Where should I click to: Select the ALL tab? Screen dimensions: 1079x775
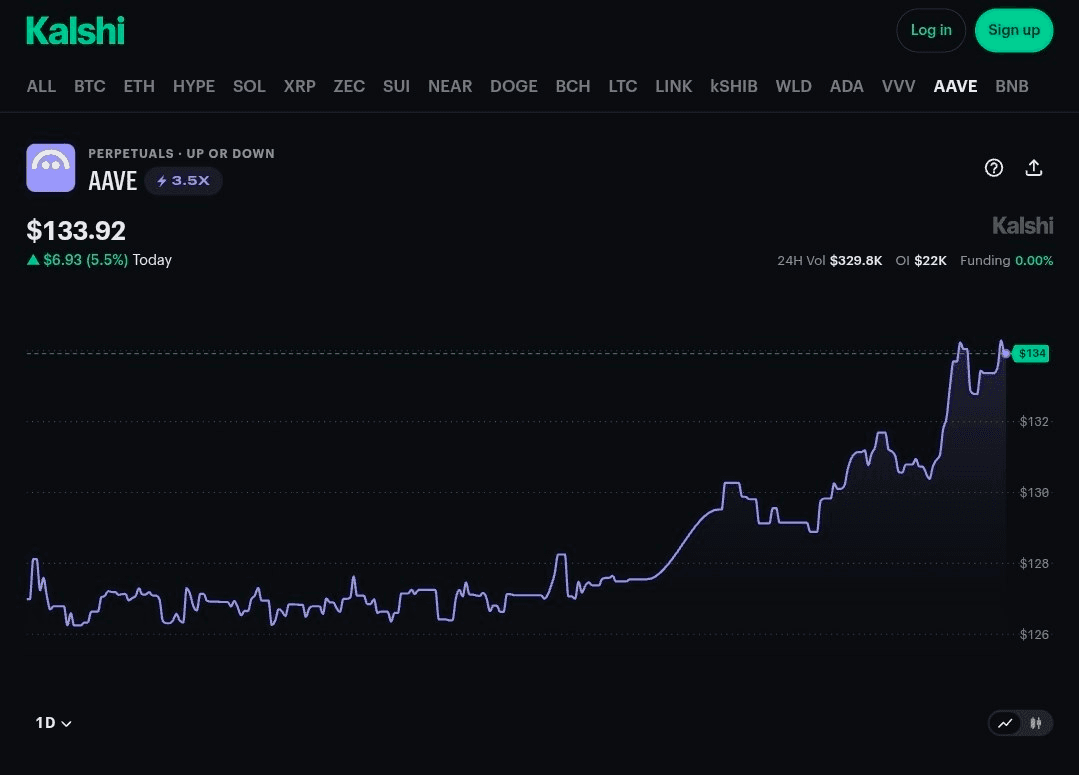click(x=41, y=86)
